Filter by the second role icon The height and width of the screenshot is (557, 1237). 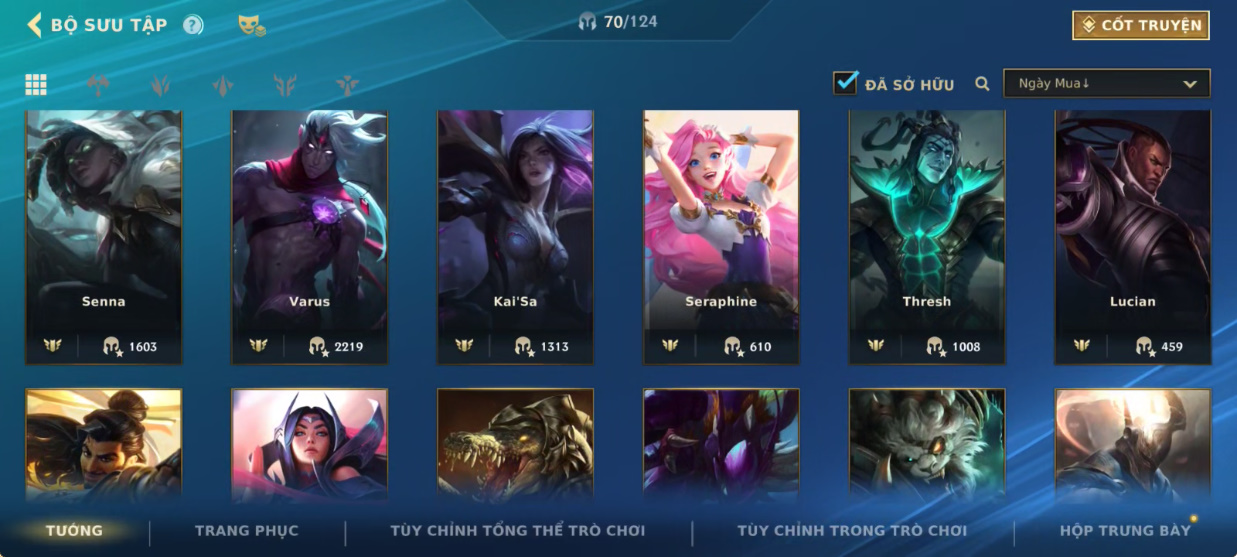coord(98,85)
